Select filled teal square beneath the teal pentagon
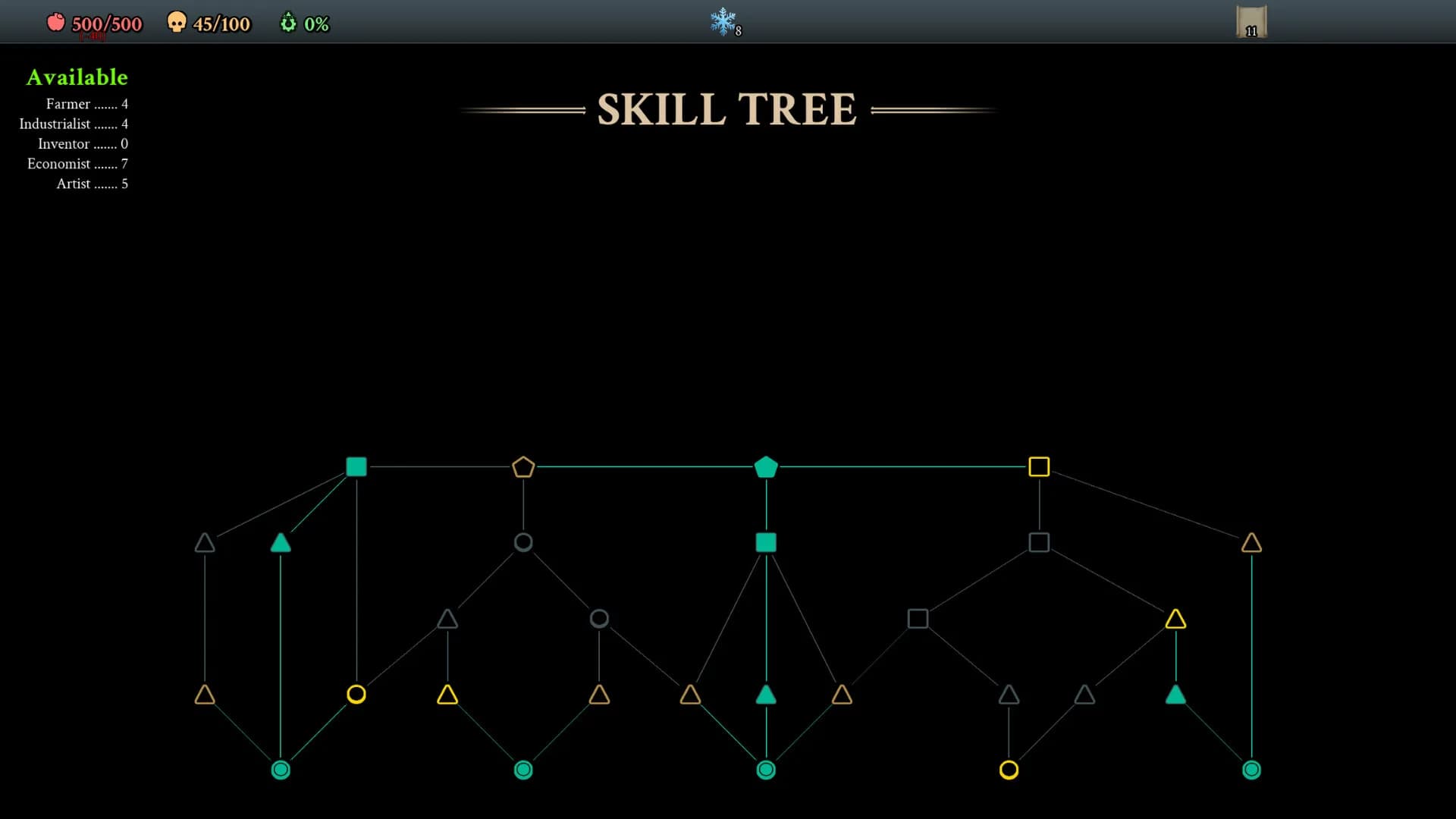1456x819 pixels. tap(766, 542)
